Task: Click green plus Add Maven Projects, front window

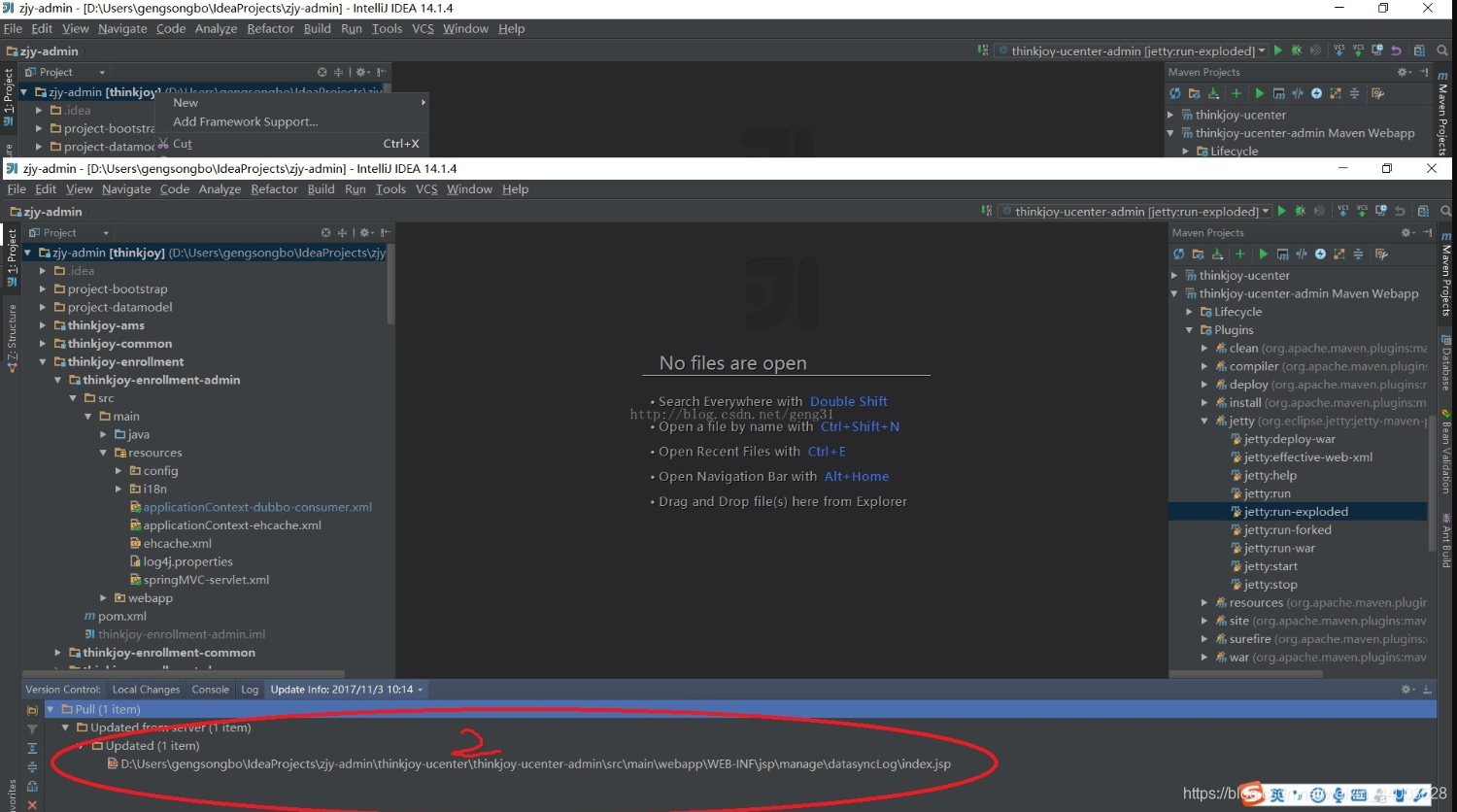Action: click(x=1239, y=254)
